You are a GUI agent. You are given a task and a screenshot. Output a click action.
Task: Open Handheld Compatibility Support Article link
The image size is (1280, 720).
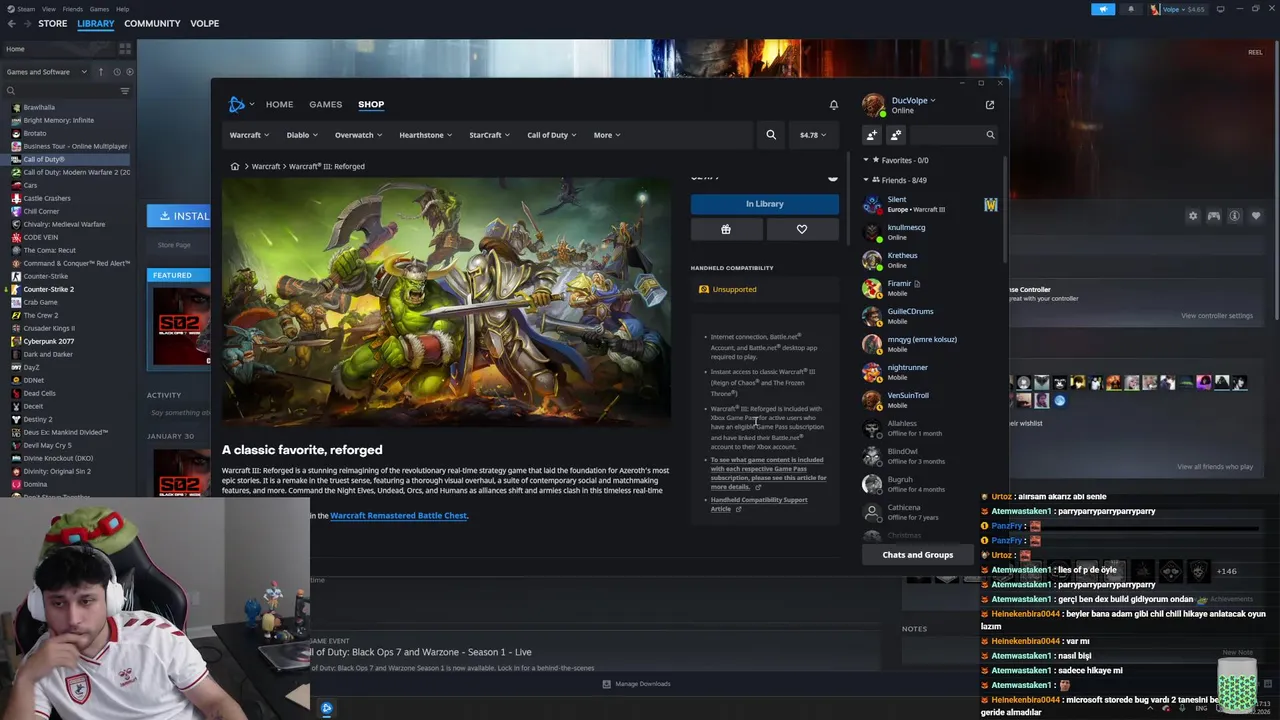click(759, 504)
